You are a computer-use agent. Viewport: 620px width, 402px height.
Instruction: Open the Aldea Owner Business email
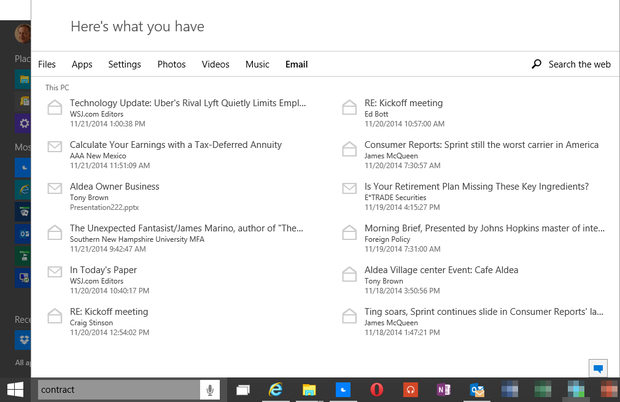pyautogui.click(x=114, y=186)
